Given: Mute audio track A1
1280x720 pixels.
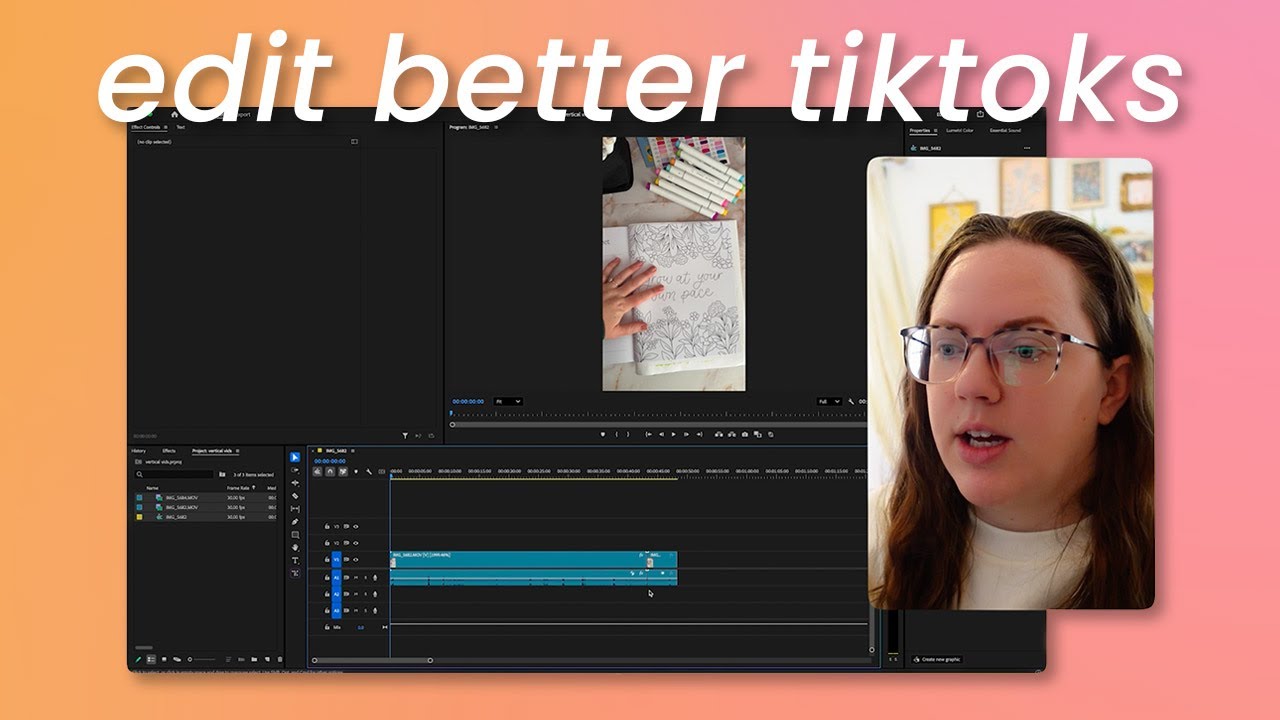Looking at the screenshot, I should coord(356,578).
